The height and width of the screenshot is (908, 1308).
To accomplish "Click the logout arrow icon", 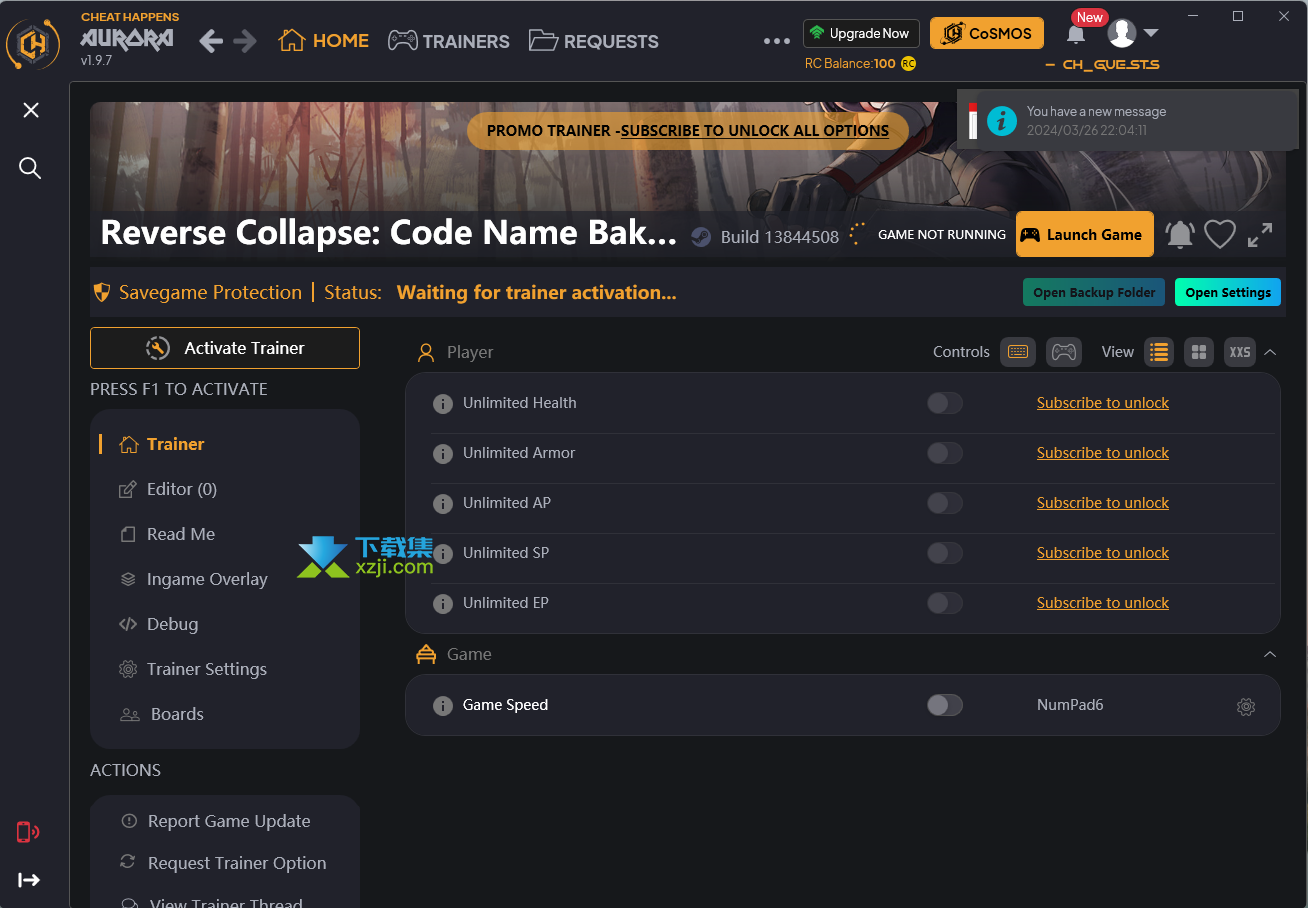I will [29, 880].
